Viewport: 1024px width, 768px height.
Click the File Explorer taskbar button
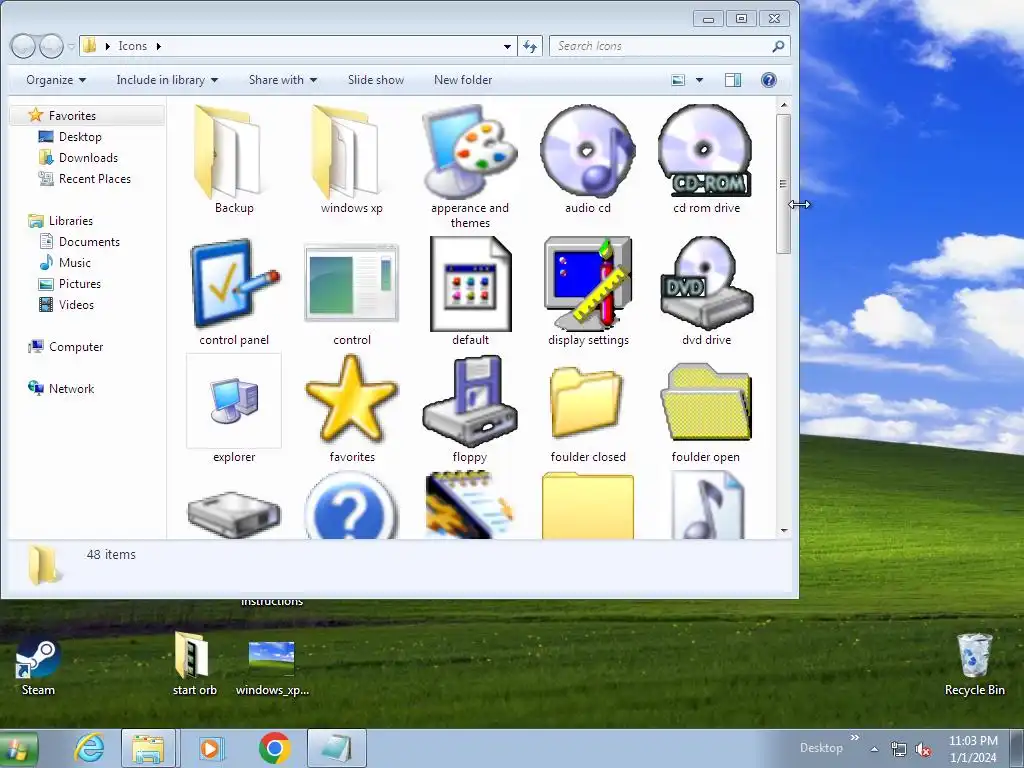click(x=148, y=748)
